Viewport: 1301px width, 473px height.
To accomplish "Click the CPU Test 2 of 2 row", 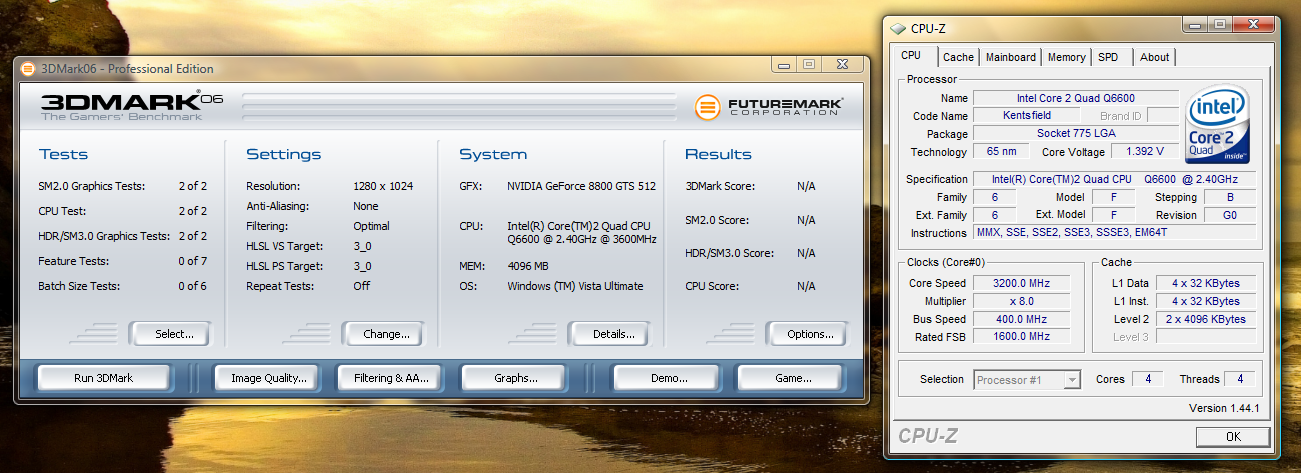I will tap(123, 211).
